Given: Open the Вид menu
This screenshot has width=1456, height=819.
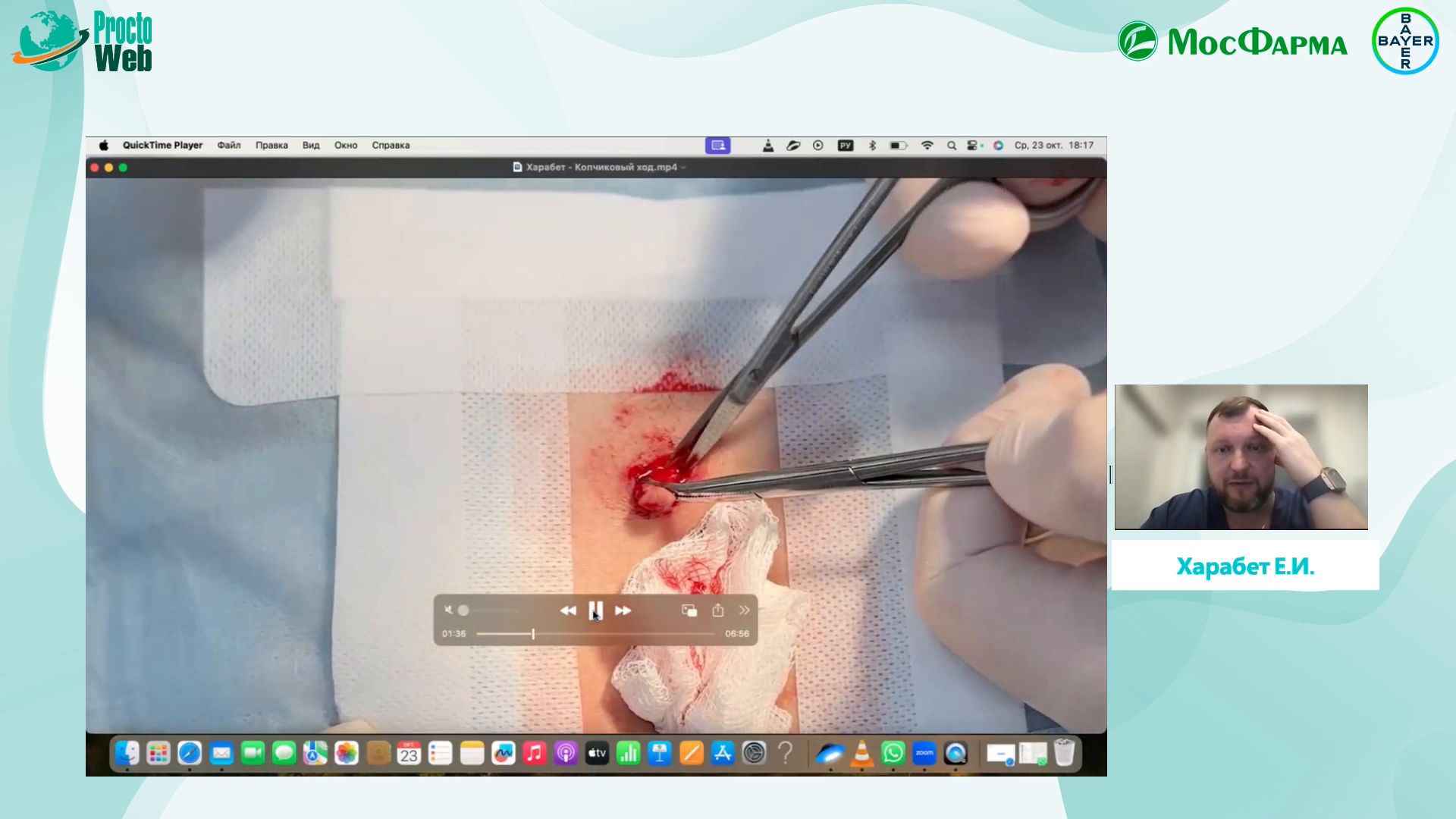Looking at the screenshot, I should point(311,146).
